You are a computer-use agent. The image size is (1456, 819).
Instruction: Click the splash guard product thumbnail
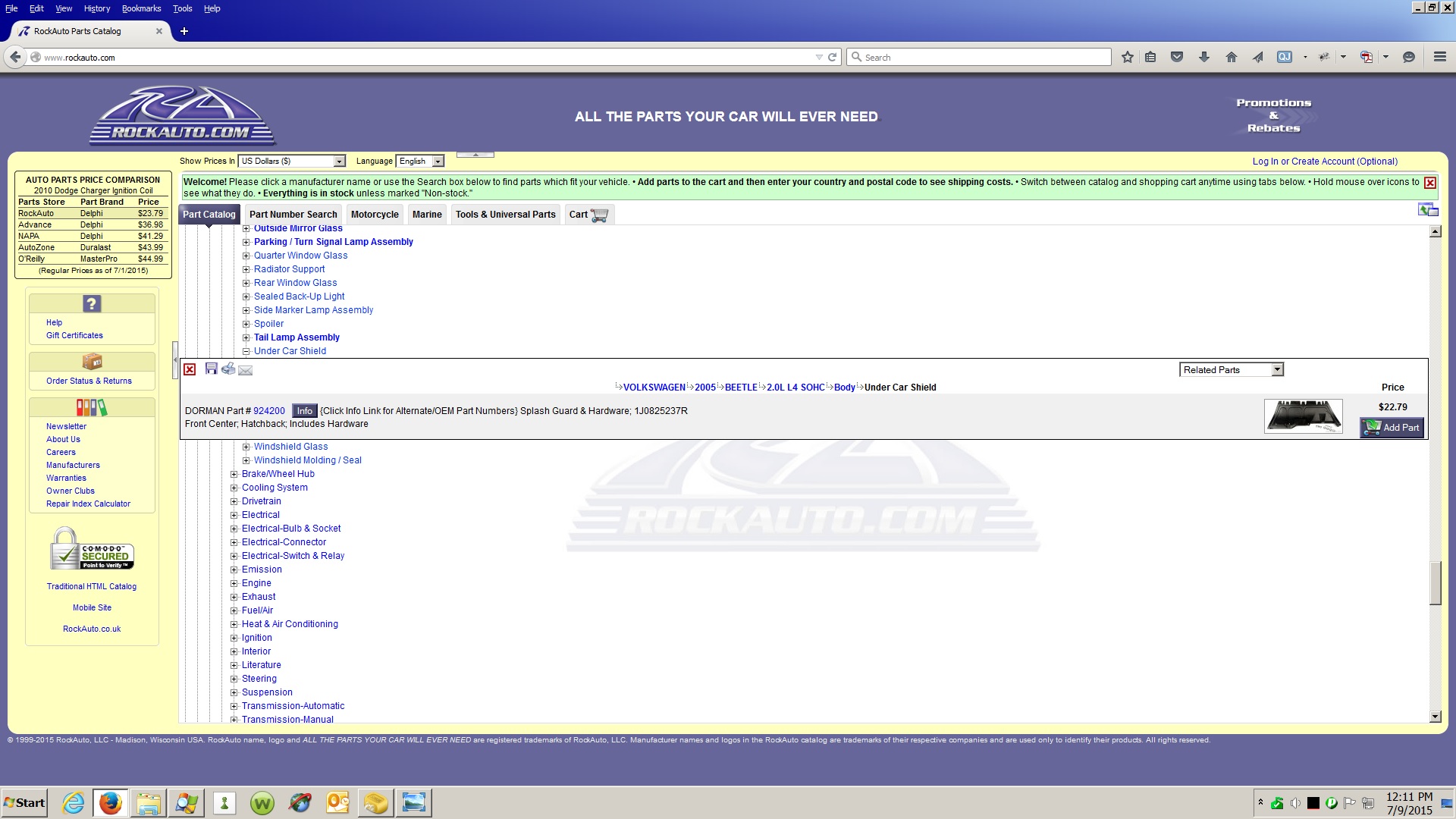tap(1303, 416)
